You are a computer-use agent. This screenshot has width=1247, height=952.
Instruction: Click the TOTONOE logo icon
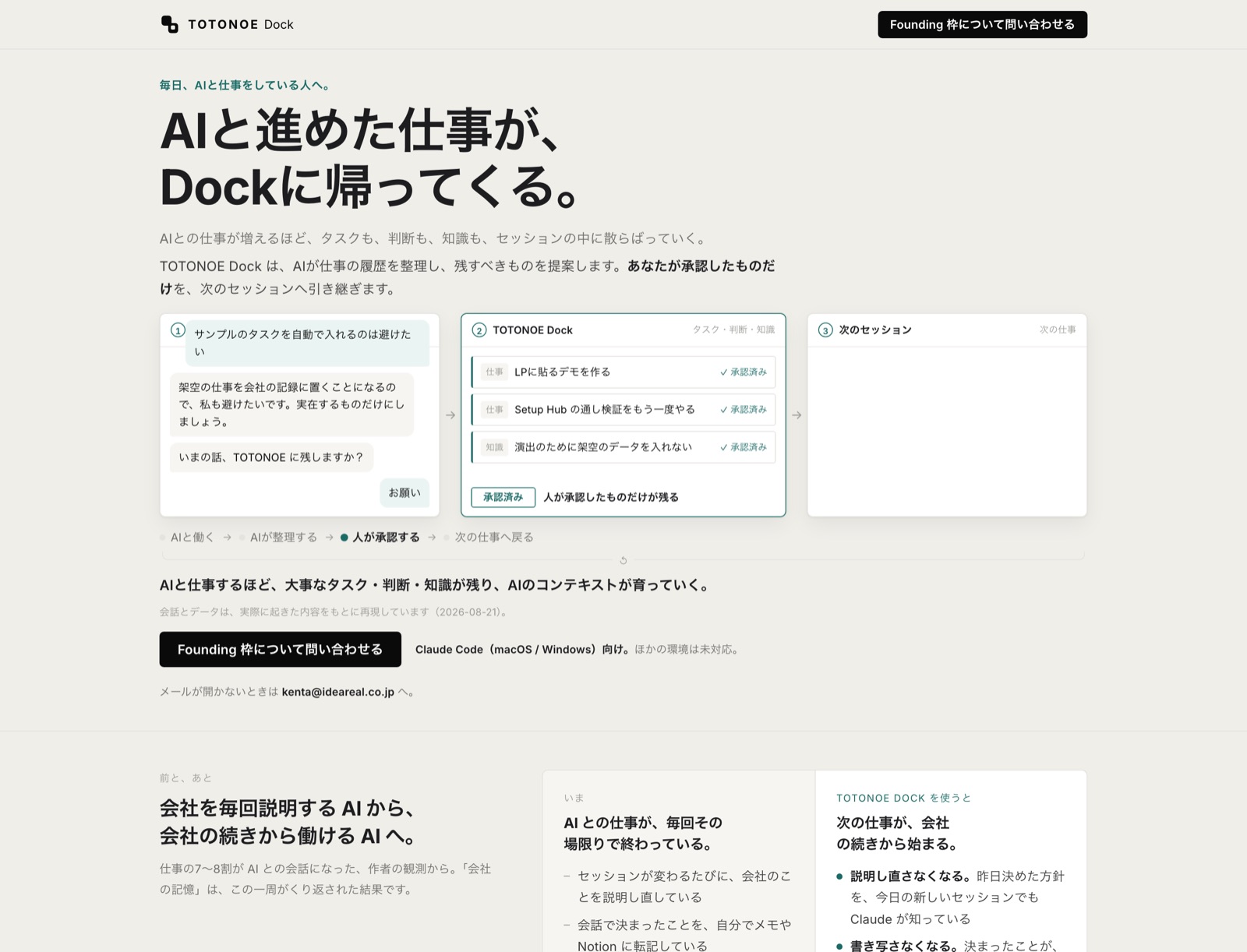click(x=169, y=24)
